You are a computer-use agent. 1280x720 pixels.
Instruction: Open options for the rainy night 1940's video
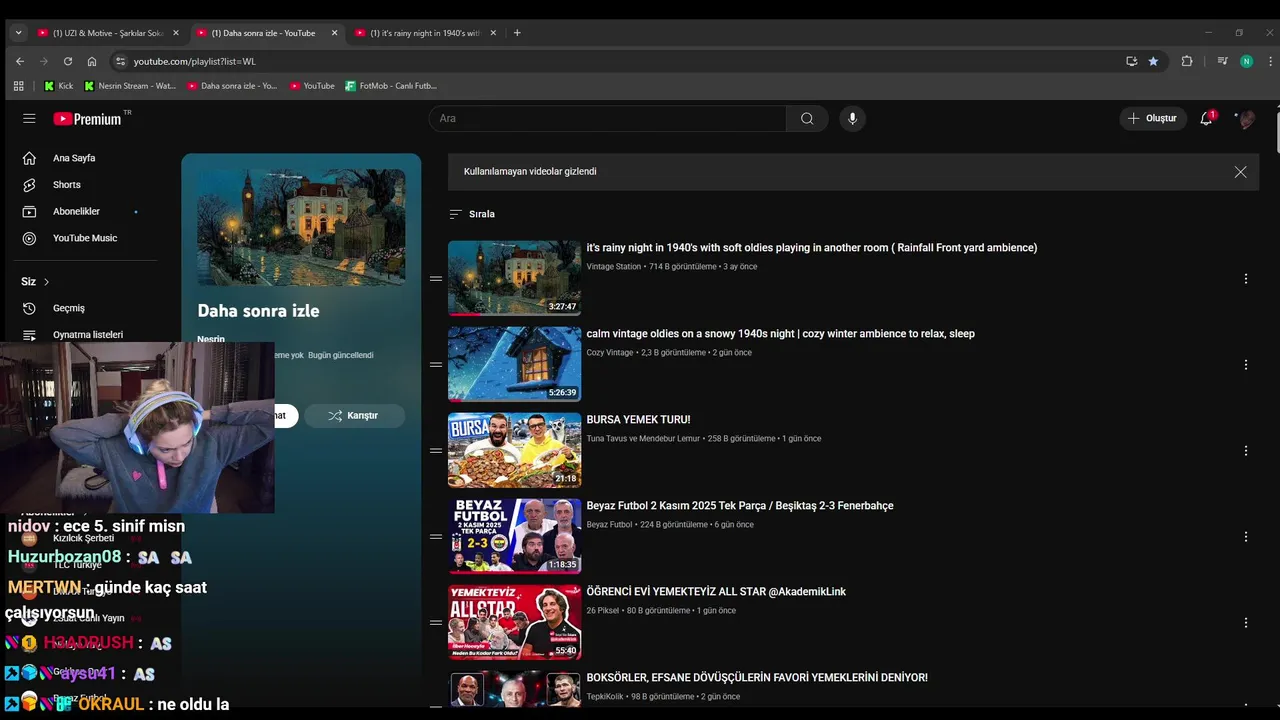1245,279
